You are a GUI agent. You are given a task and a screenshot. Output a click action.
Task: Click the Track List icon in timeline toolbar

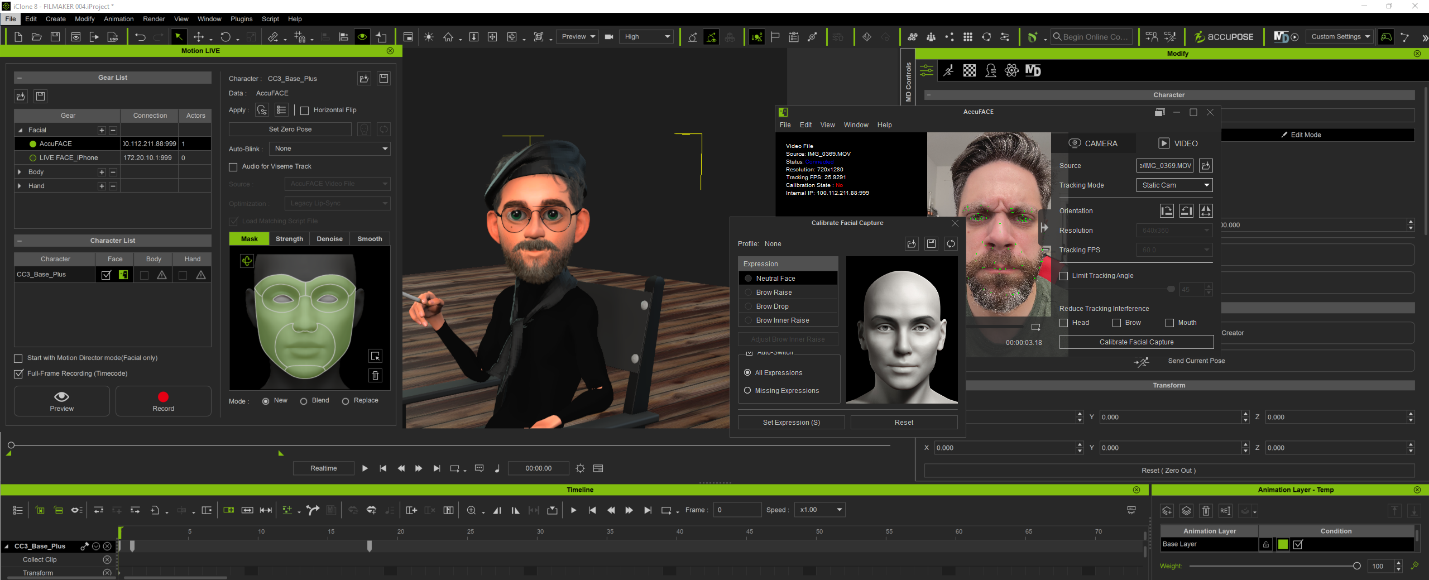tap(18, 510)
